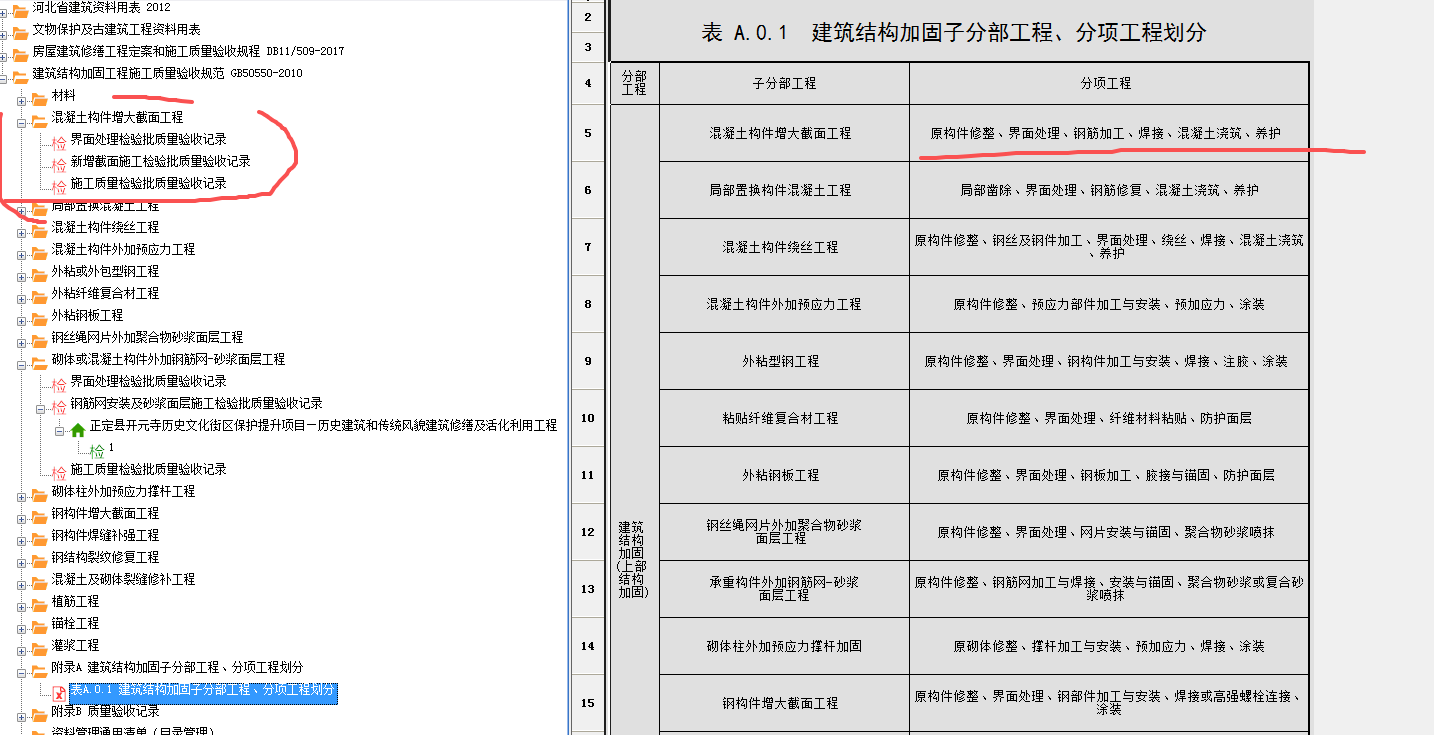Click folder icon of 植筋工程
This screenshot has width=1434, height=735.
[x=39, y=602]
